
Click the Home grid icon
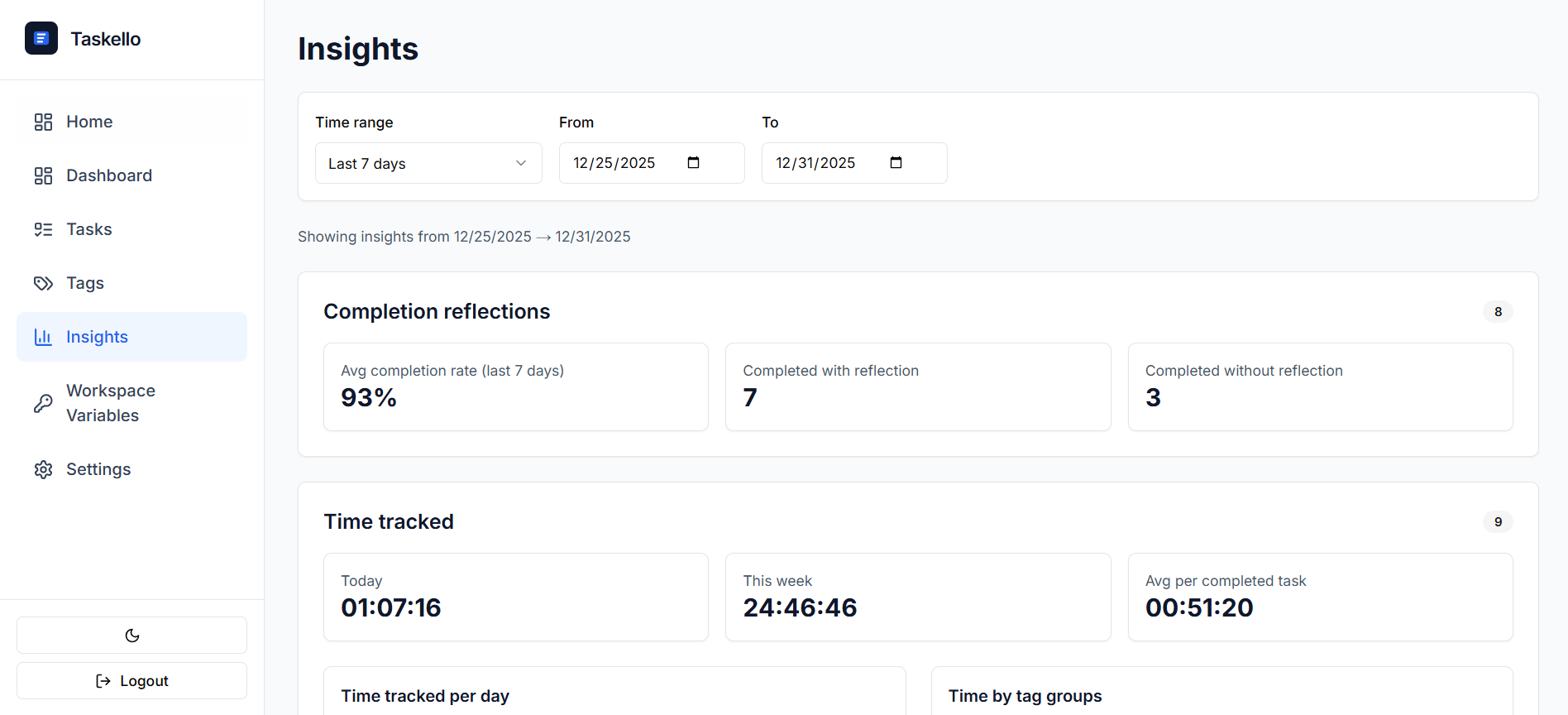[x=43, y=122]
